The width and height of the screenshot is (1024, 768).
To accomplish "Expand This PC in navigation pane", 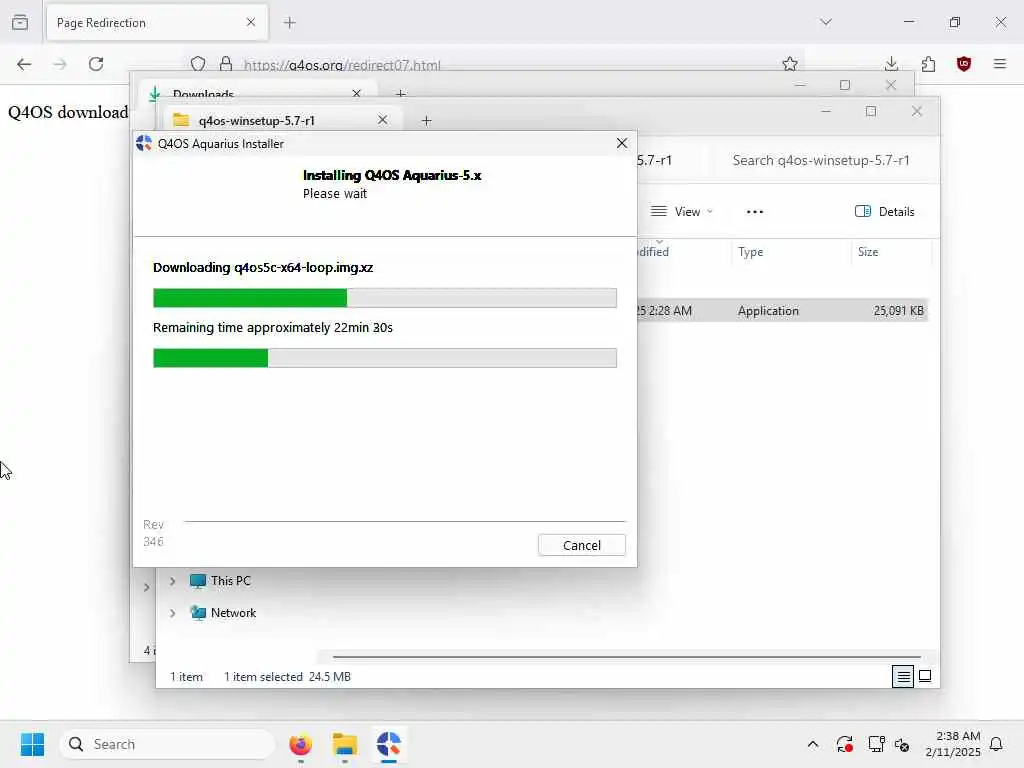I will click(172, 581).
